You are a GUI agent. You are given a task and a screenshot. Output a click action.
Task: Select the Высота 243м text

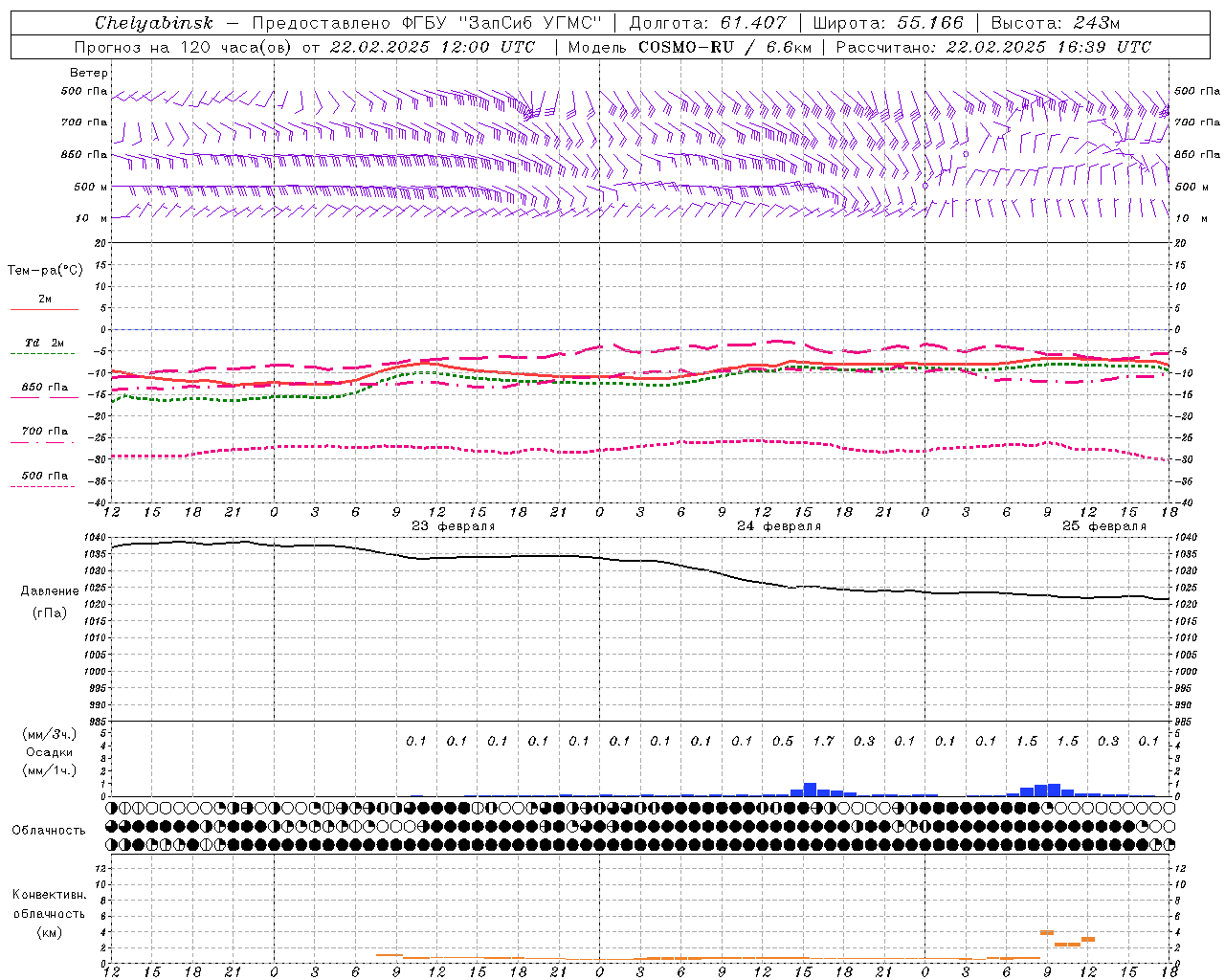tap(1056, 23)
